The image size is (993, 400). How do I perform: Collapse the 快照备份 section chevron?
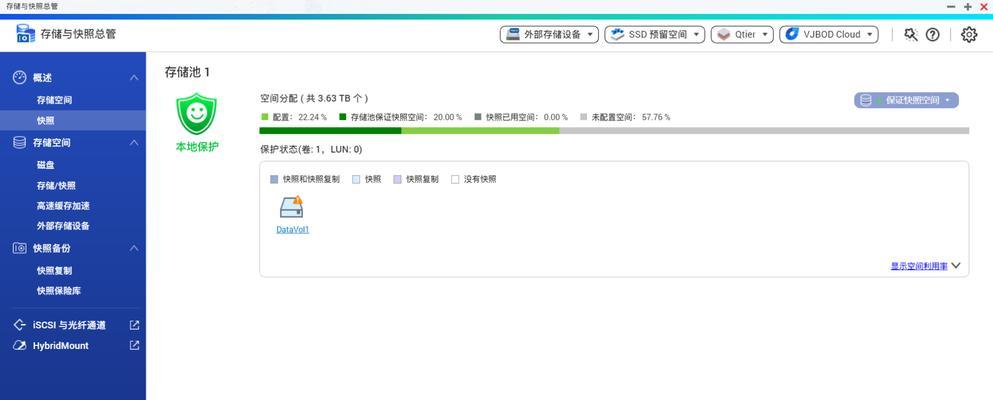pyautogui.click(x=134, y=249)
